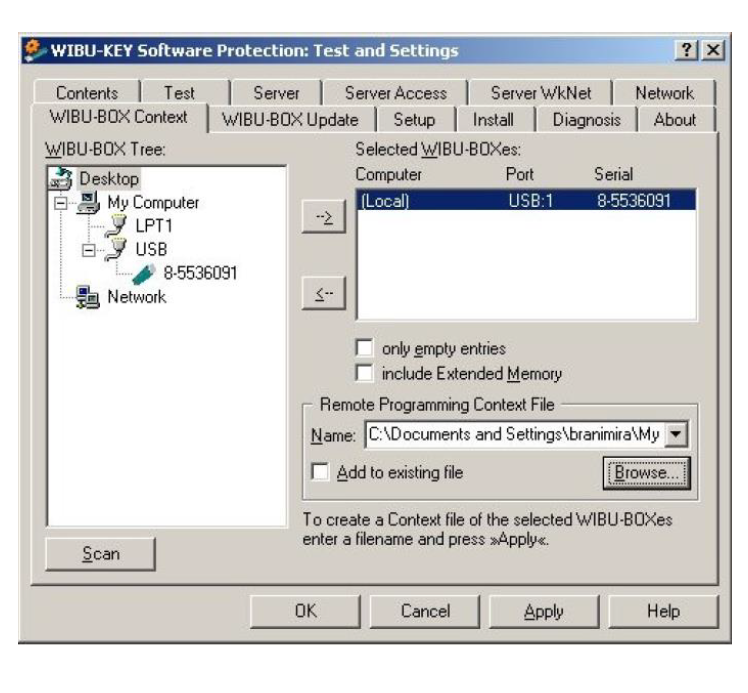The width and height of the screenshot is (748, 693).
Task: Open the Test tab
Action: coord(179,93)
